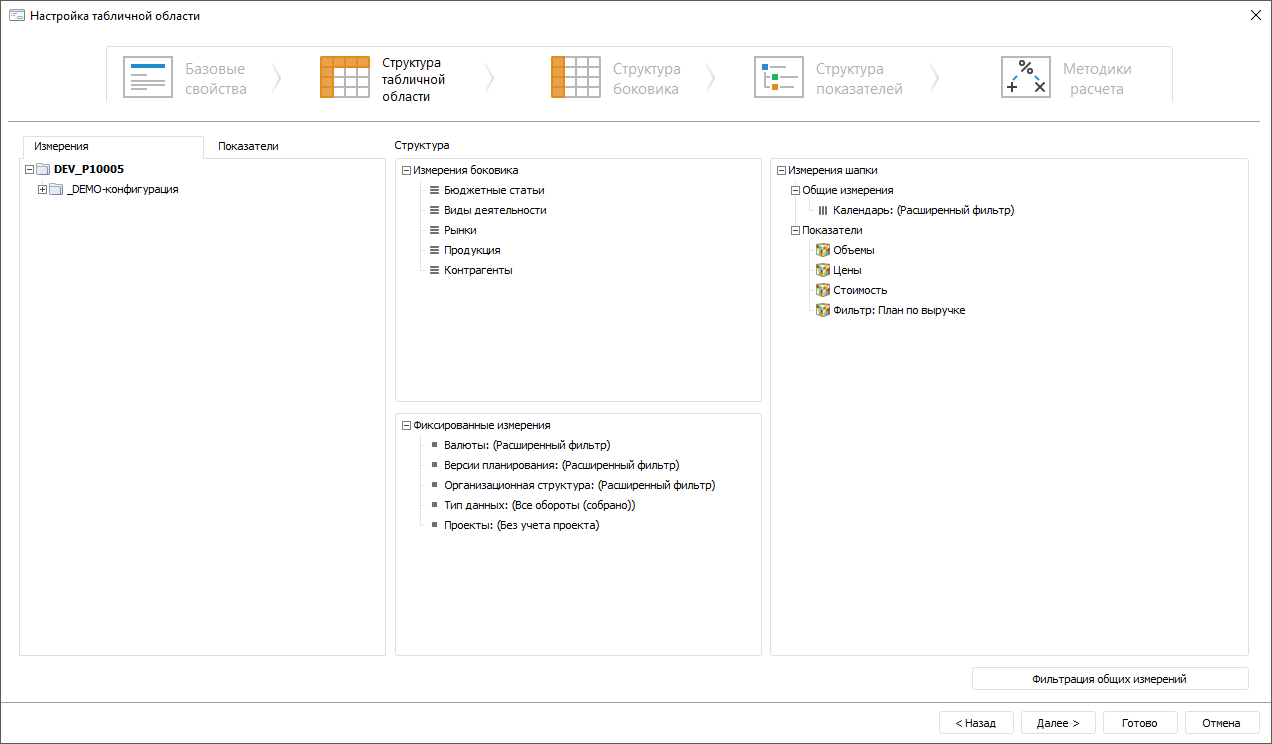Click Фильтрация общих измерений button
This screenshot has height=744, width=1272.
[1110, 679]
